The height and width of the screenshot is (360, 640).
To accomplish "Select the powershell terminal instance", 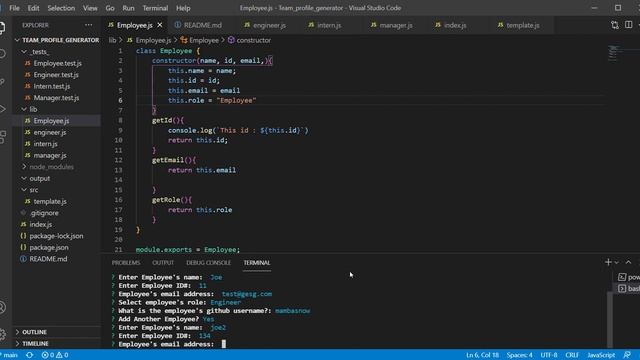I will tap(629, 277).
